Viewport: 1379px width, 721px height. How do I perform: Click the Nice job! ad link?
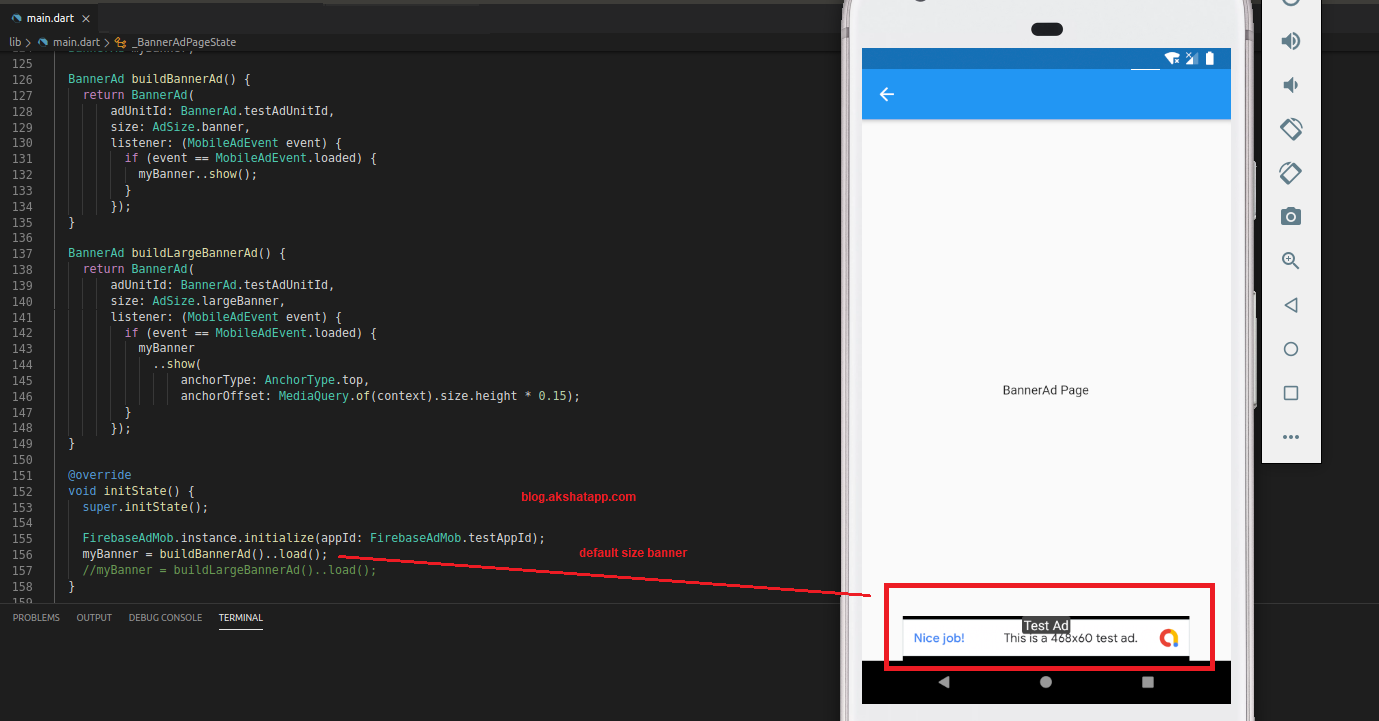click(939, 637)
